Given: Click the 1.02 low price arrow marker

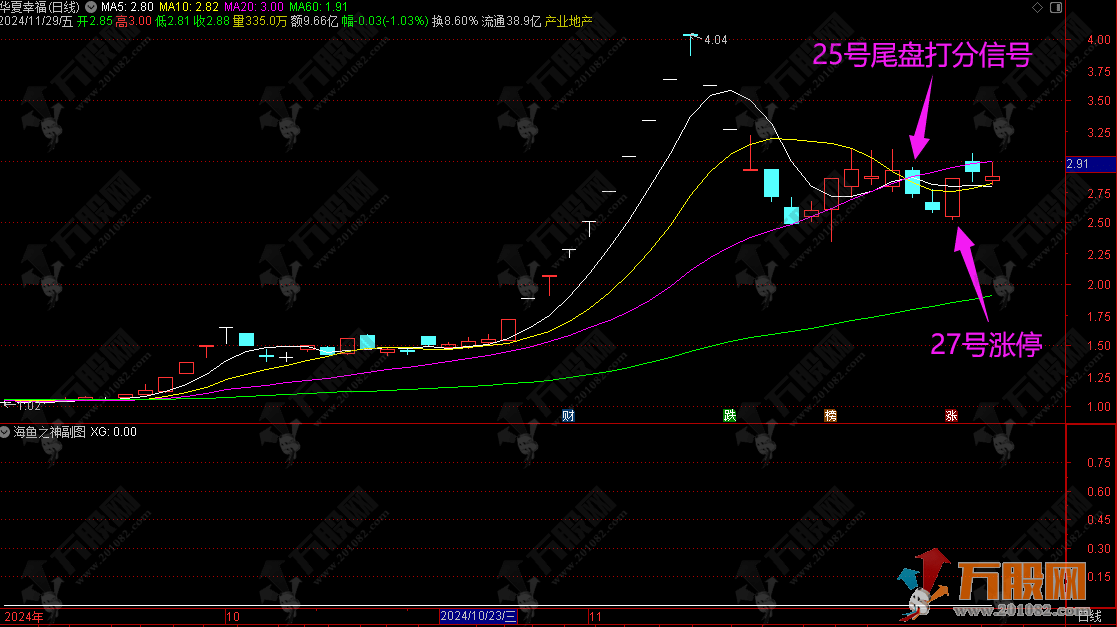Looking at the screenshot, I should (x=22, y=406).
